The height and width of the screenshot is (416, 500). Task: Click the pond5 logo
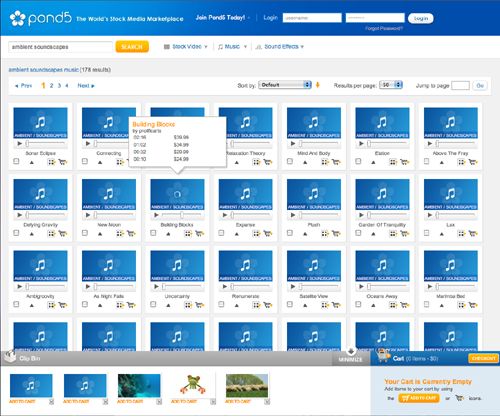point(40,18)
